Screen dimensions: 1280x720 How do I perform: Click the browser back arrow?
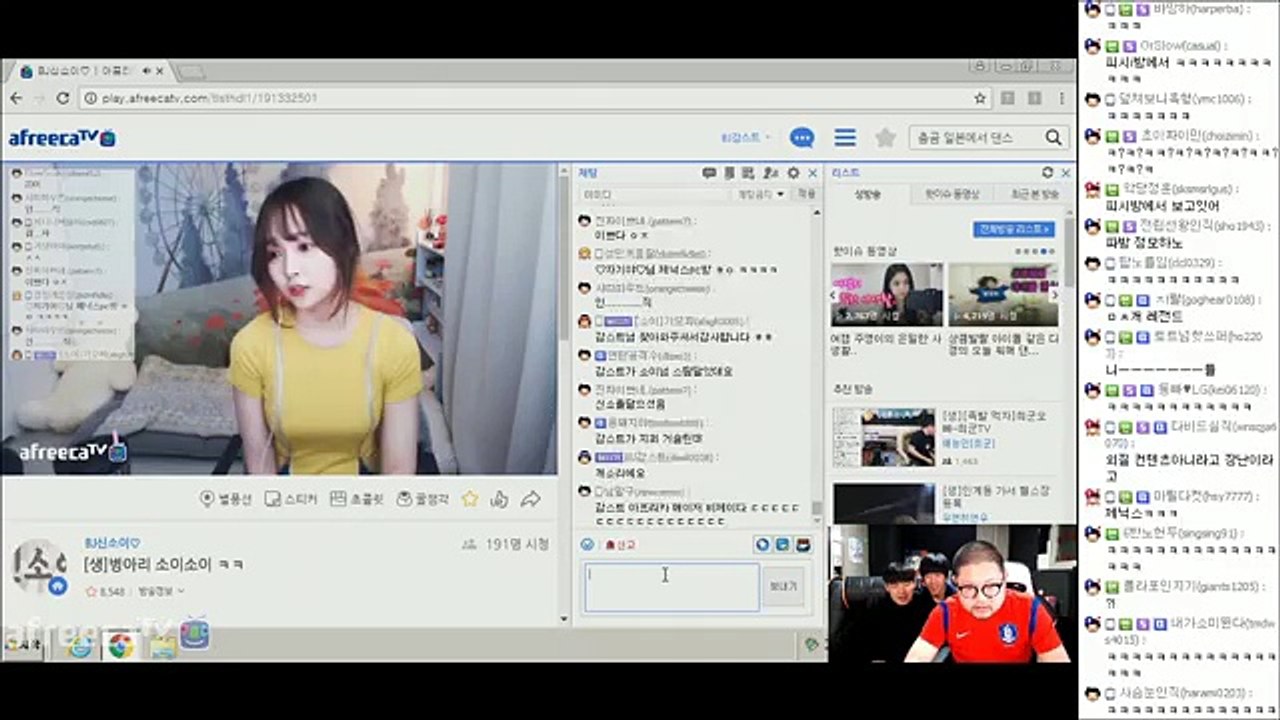tap(16, 98)
